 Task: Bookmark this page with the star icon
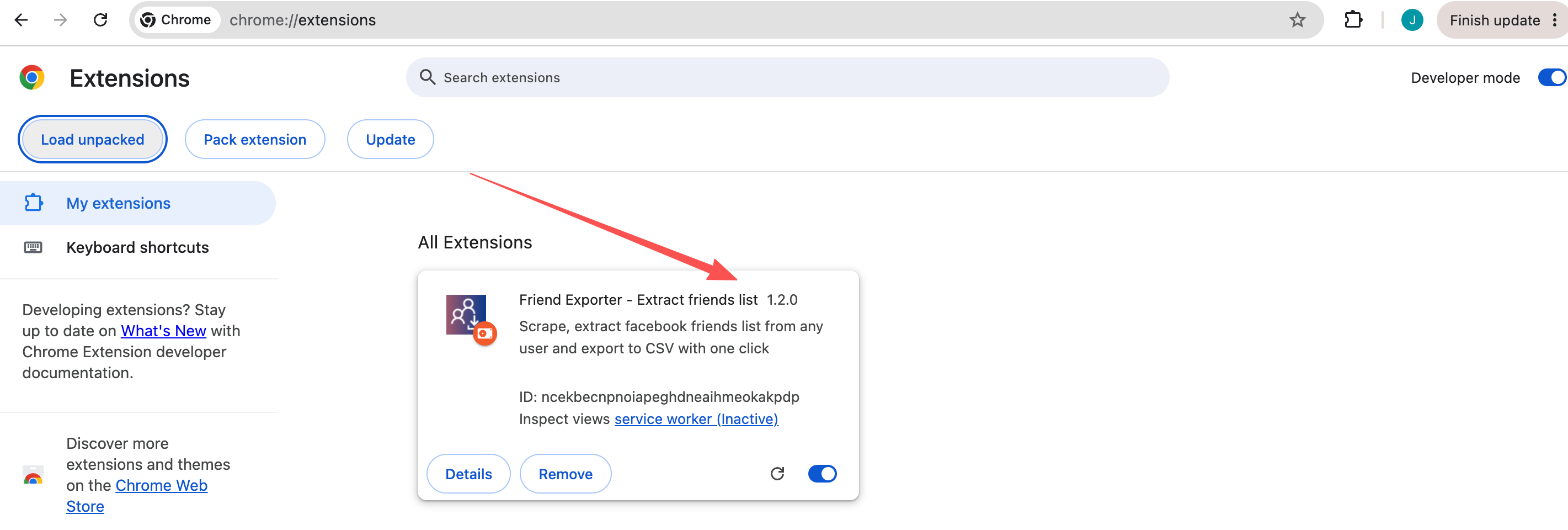pos(1297,20)
